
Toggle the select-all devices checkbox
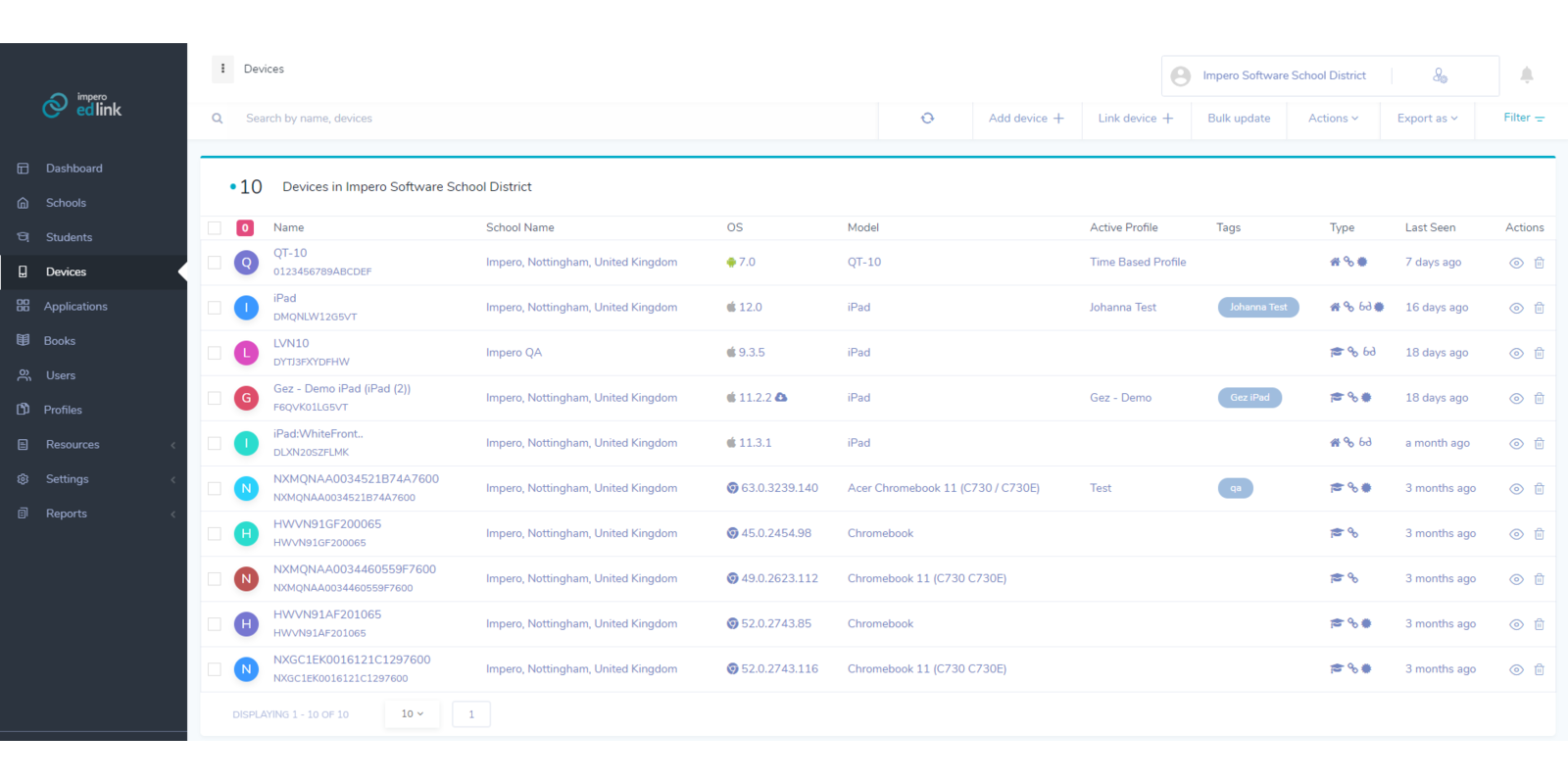coord(215,228)
